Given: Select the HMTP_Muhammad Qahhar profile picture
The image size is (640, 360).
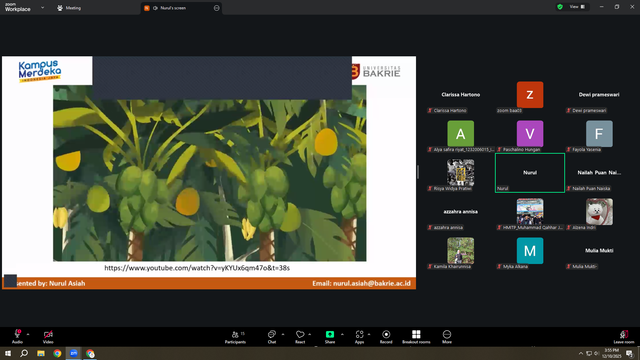Looking at the screenshot, I should [530, 211].
